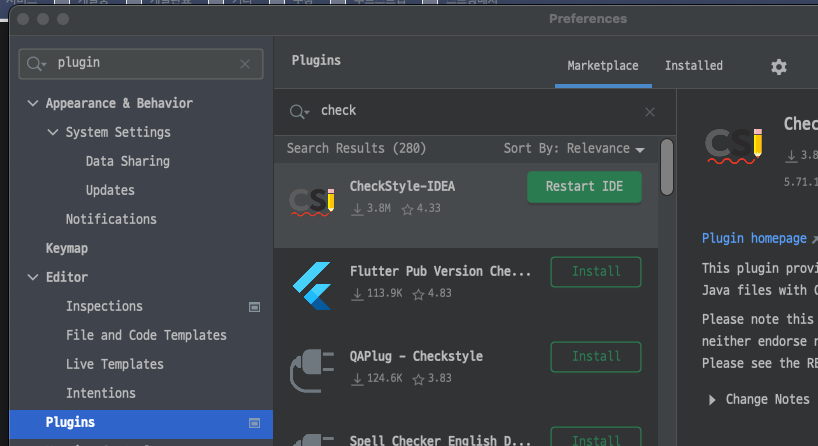The height and width of the screenshot is (446, 818).
Task: Click the project-level icon next to Inspections
Action: pos(254,307)
